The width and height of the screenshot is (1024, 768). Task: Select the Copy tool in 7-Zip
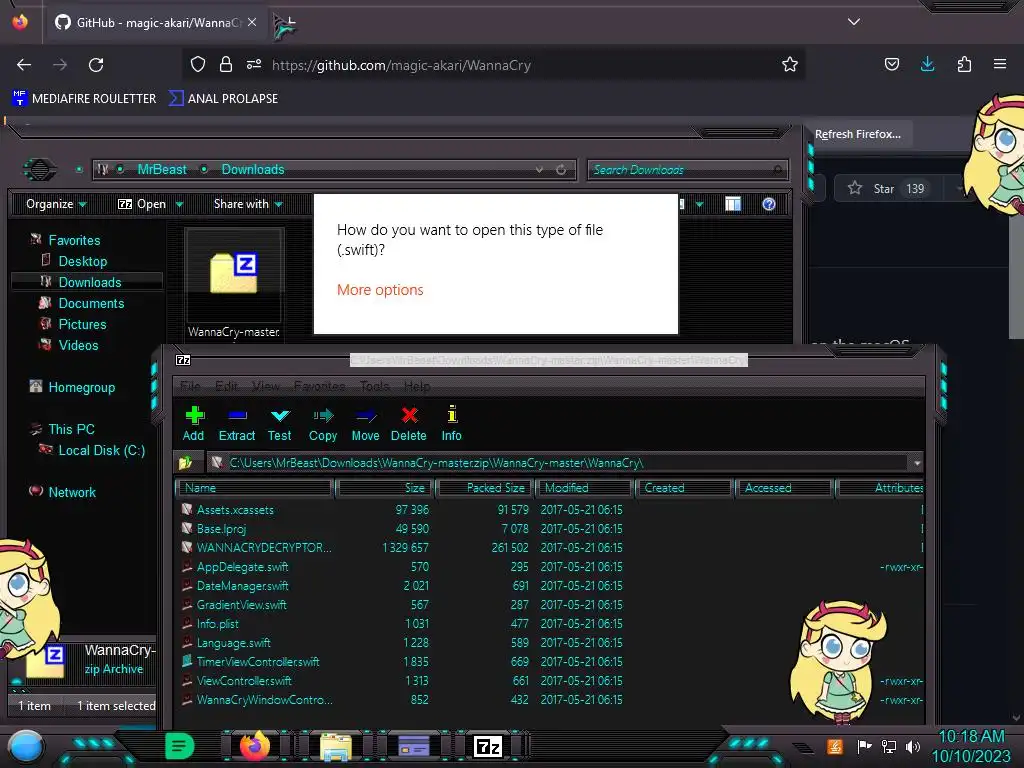tap(323, 424)
